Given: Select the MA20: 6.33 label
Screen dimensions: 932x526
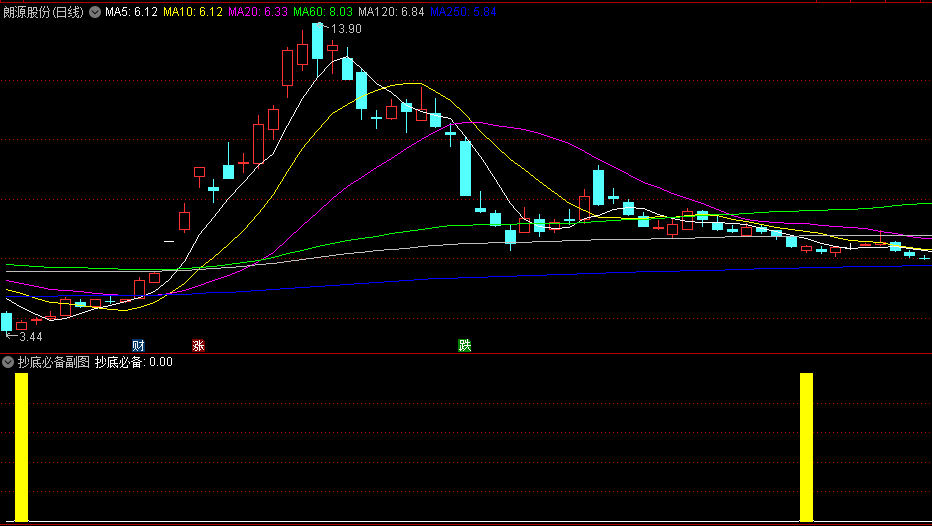Looking at the screenshot, I should tap(258, 12).
